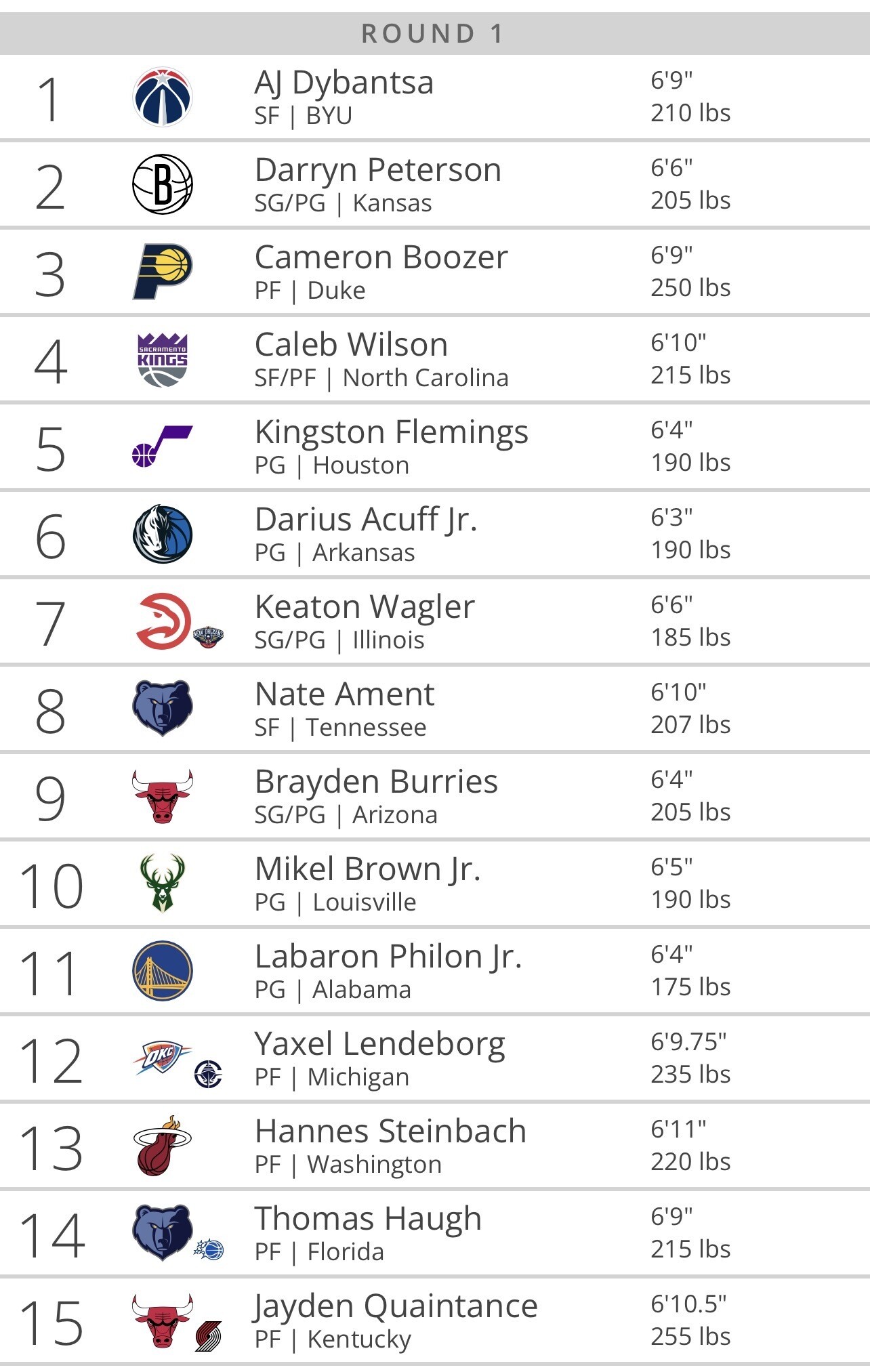Click the Miami Heat logo

pos(163,1146)
